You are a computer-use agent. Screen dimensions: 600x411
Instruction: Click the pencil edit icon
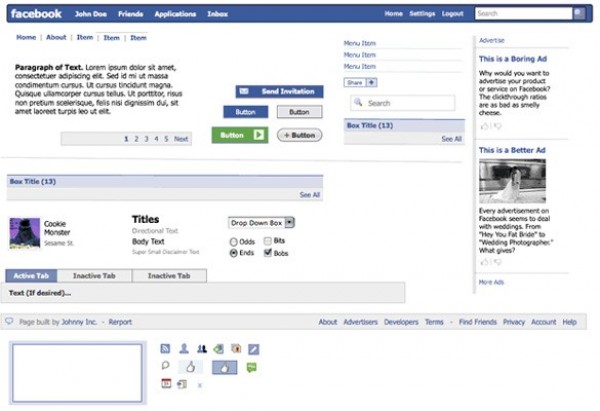tap(254, 349)
